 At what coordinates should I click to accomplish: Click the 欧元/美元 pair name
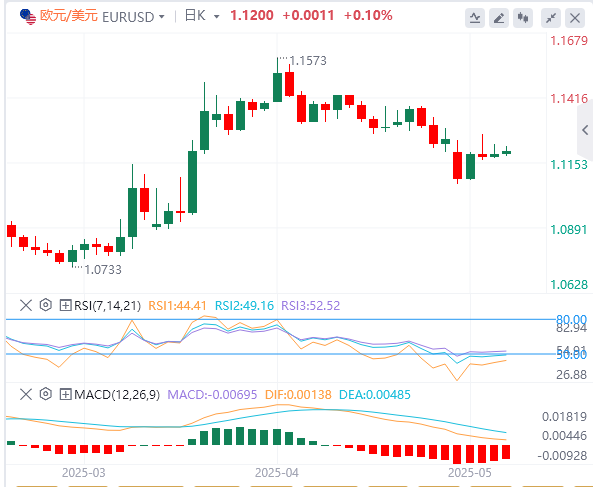pos(69,16)
